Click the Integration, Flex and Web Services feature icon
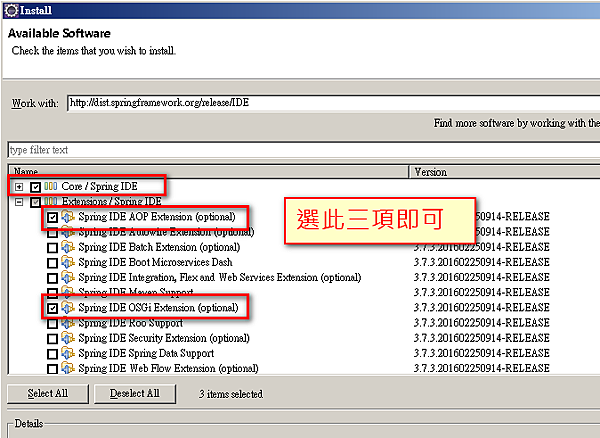 click(x=68, y=277)
